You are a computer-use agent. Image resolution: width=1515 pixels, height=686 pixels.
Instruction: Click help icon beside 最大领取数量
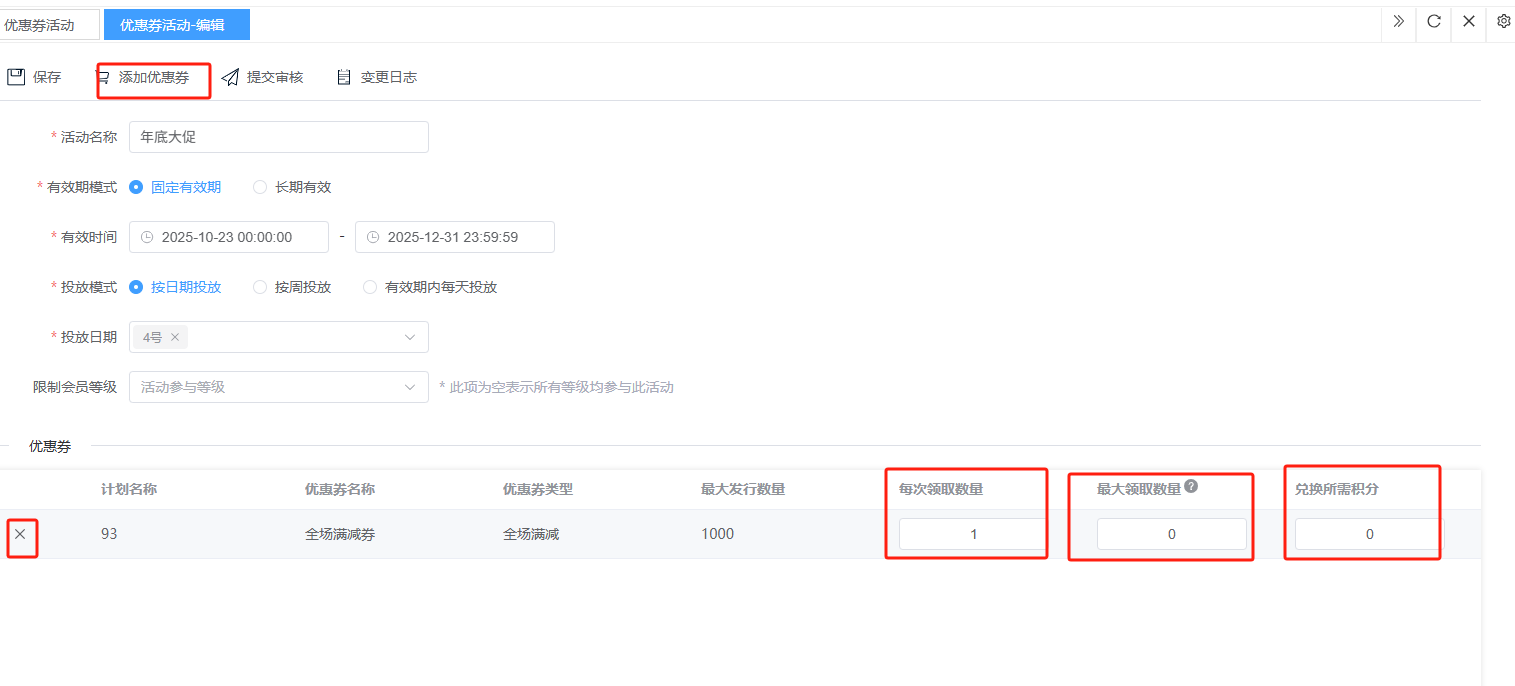1191,487
